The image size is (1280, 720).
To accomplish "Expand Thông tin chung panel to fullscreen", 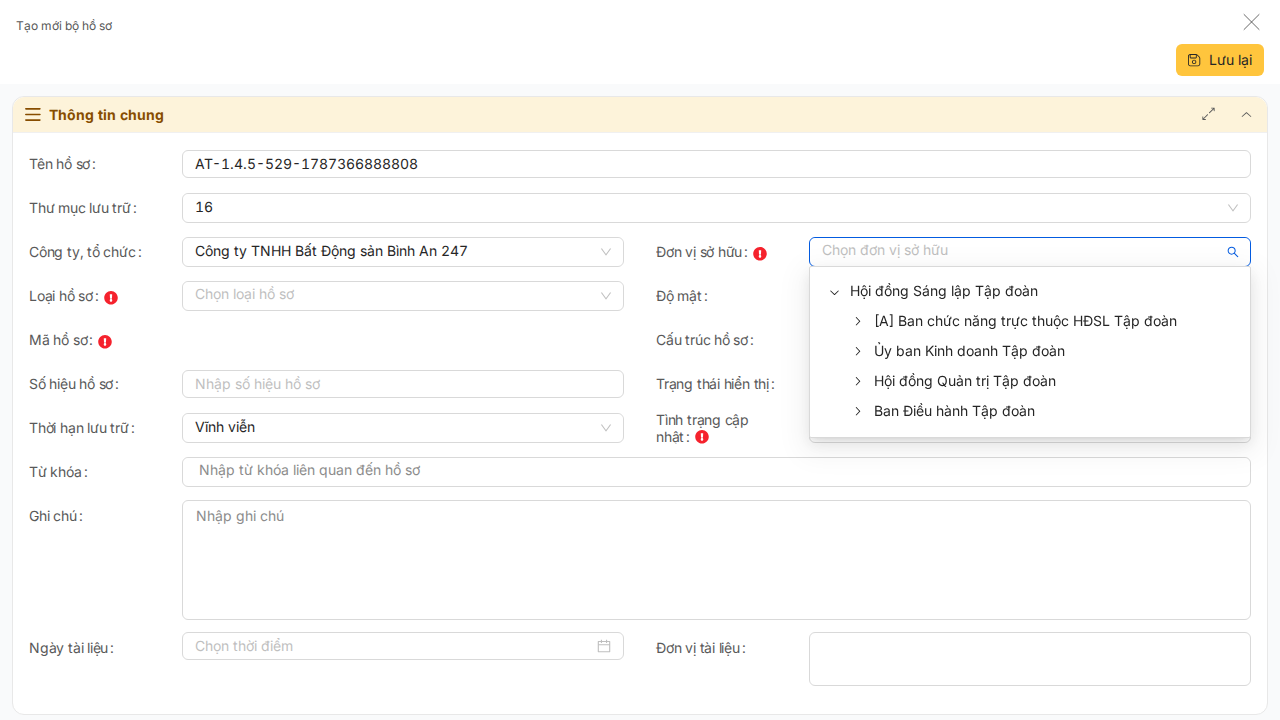I will click(1209, 114).
